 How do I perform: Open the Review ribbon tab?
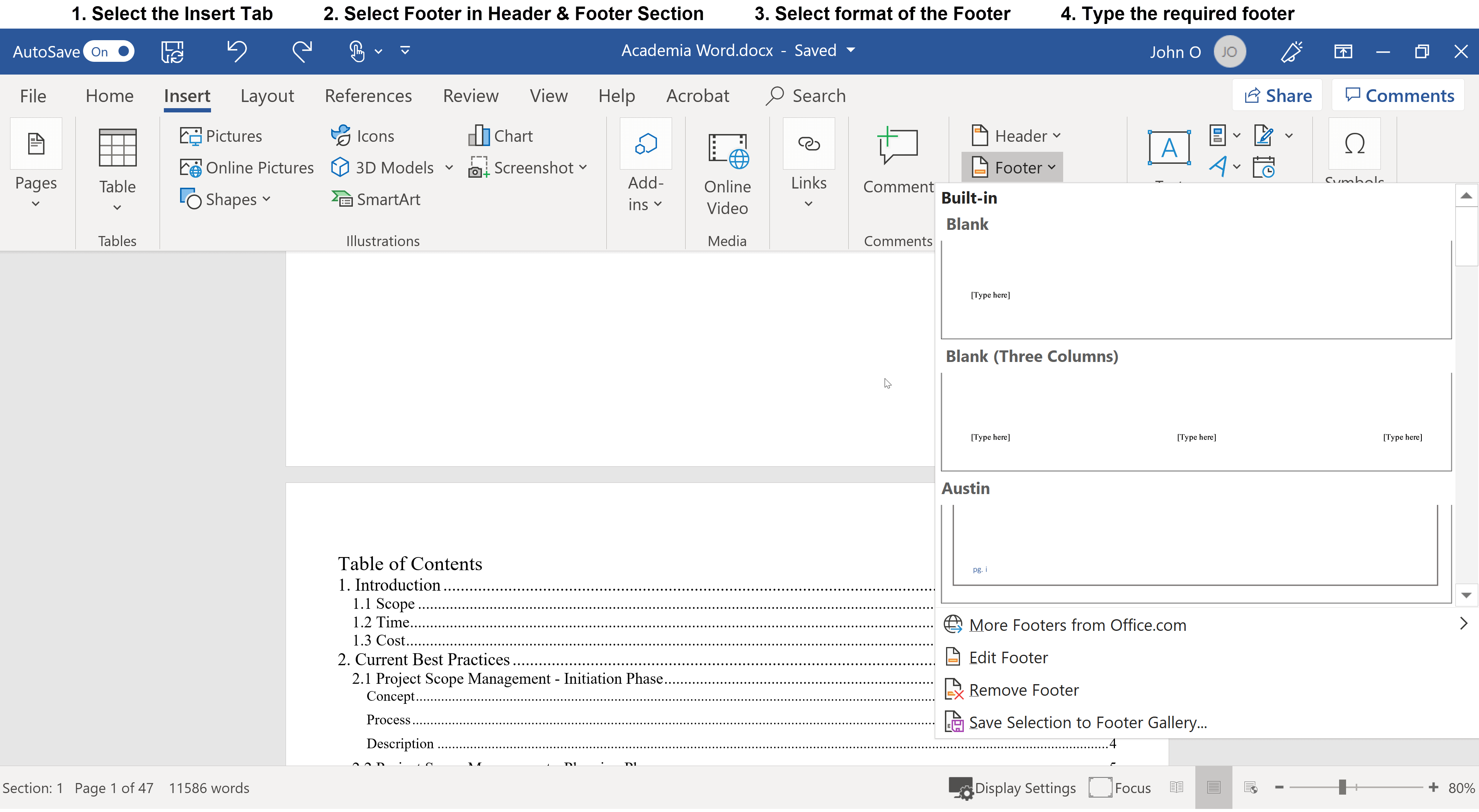pyautogui.click(x=470, y=95)
